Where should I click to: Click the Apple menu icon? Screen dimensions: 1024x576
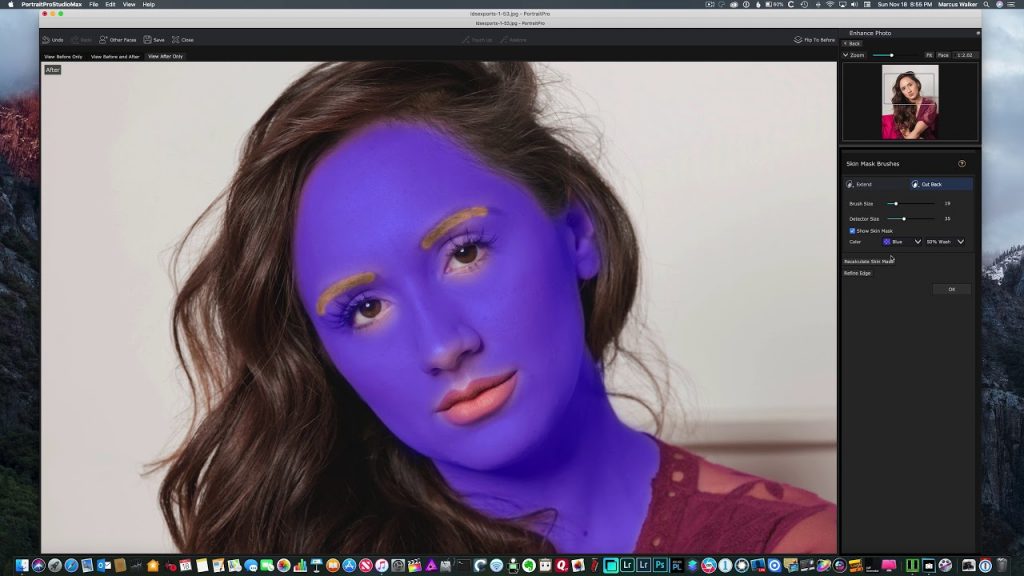point(10,4)
